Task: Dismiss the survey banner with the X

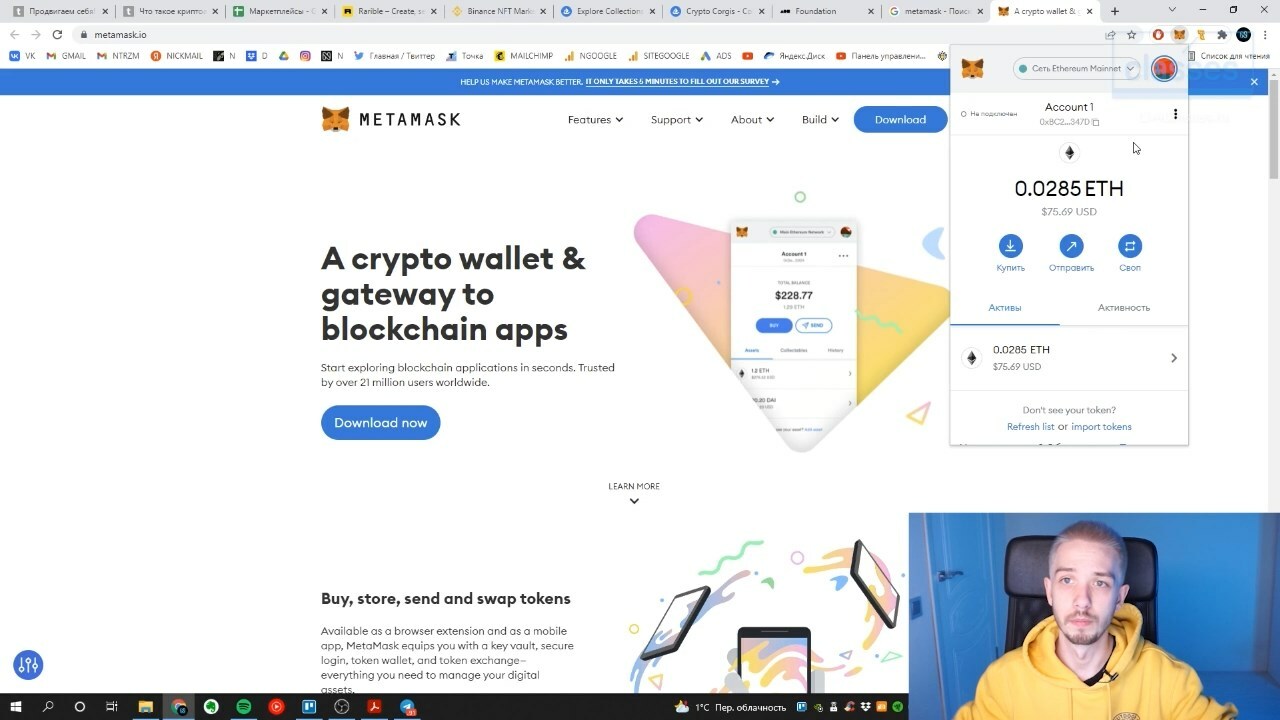Action: click(1254, 82)
